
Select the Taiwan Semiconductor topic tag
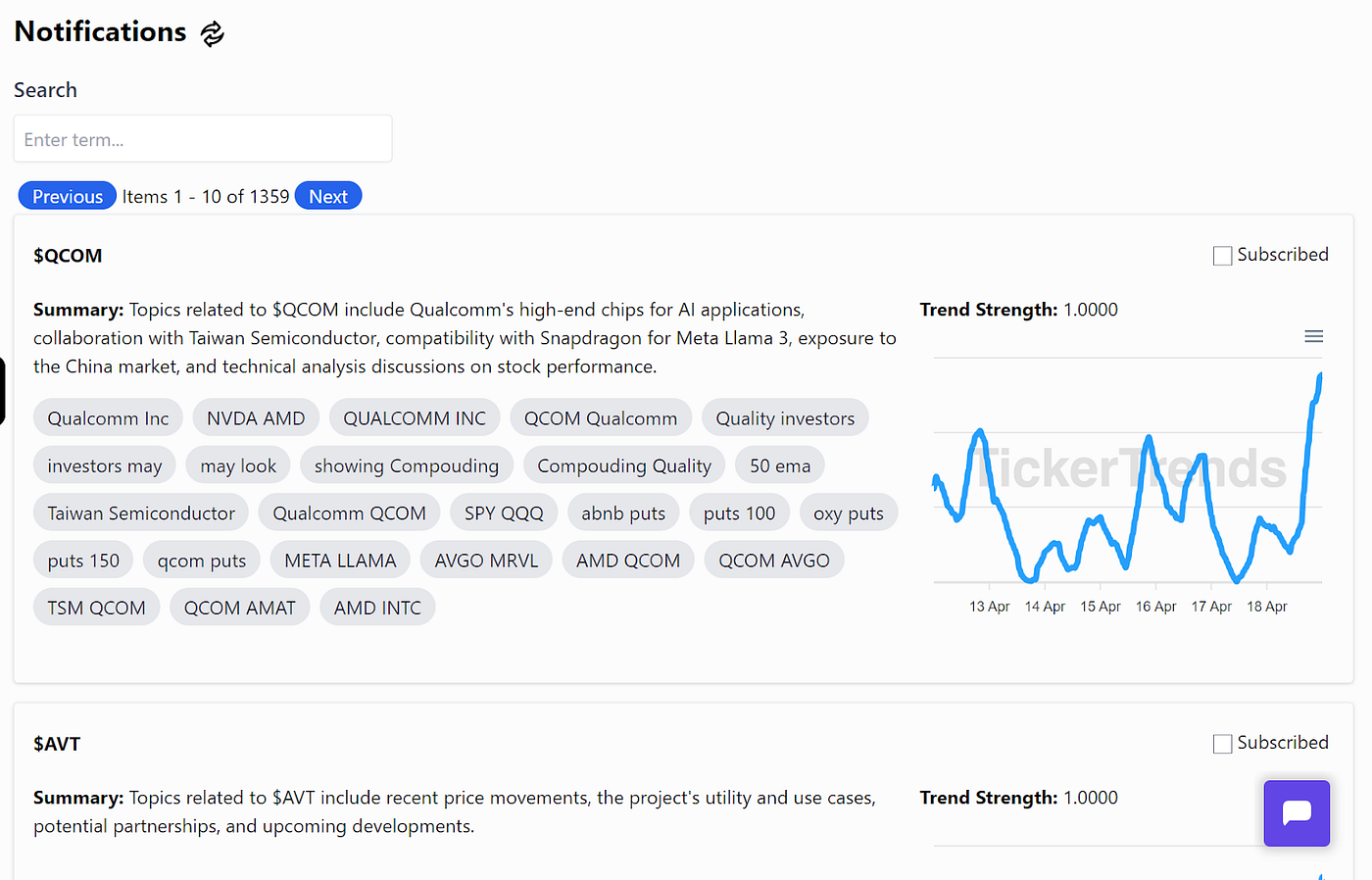pyautogui.click(x=140, y=512)
